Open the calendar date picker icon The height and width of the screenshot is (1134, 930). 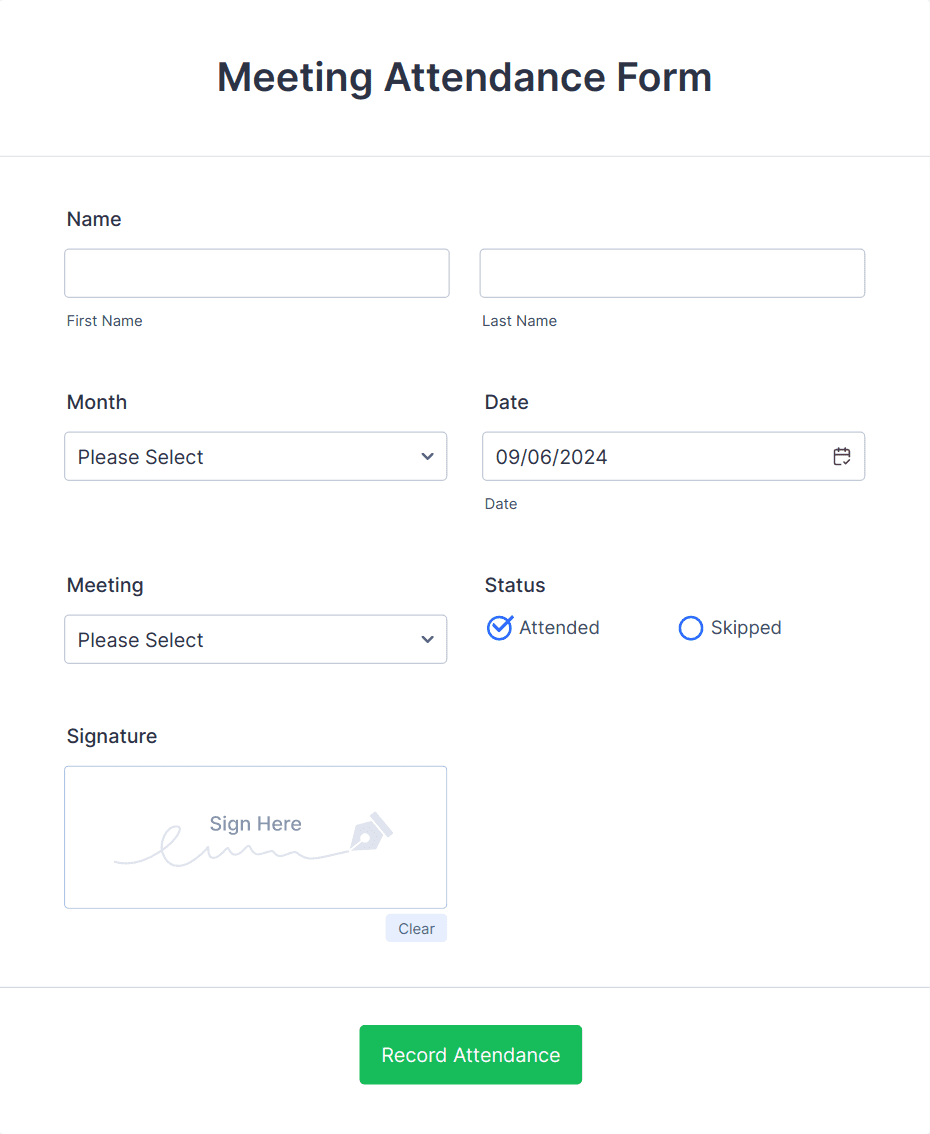842,456
